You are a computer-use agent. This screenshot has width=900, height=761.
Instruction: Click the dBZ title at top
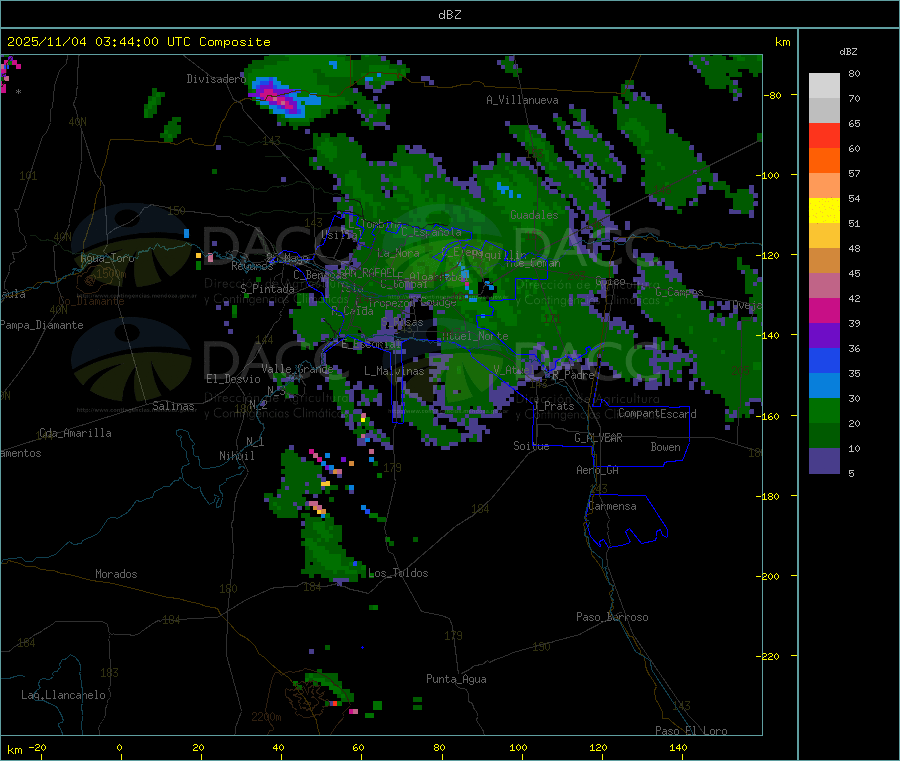pos(449,15)
